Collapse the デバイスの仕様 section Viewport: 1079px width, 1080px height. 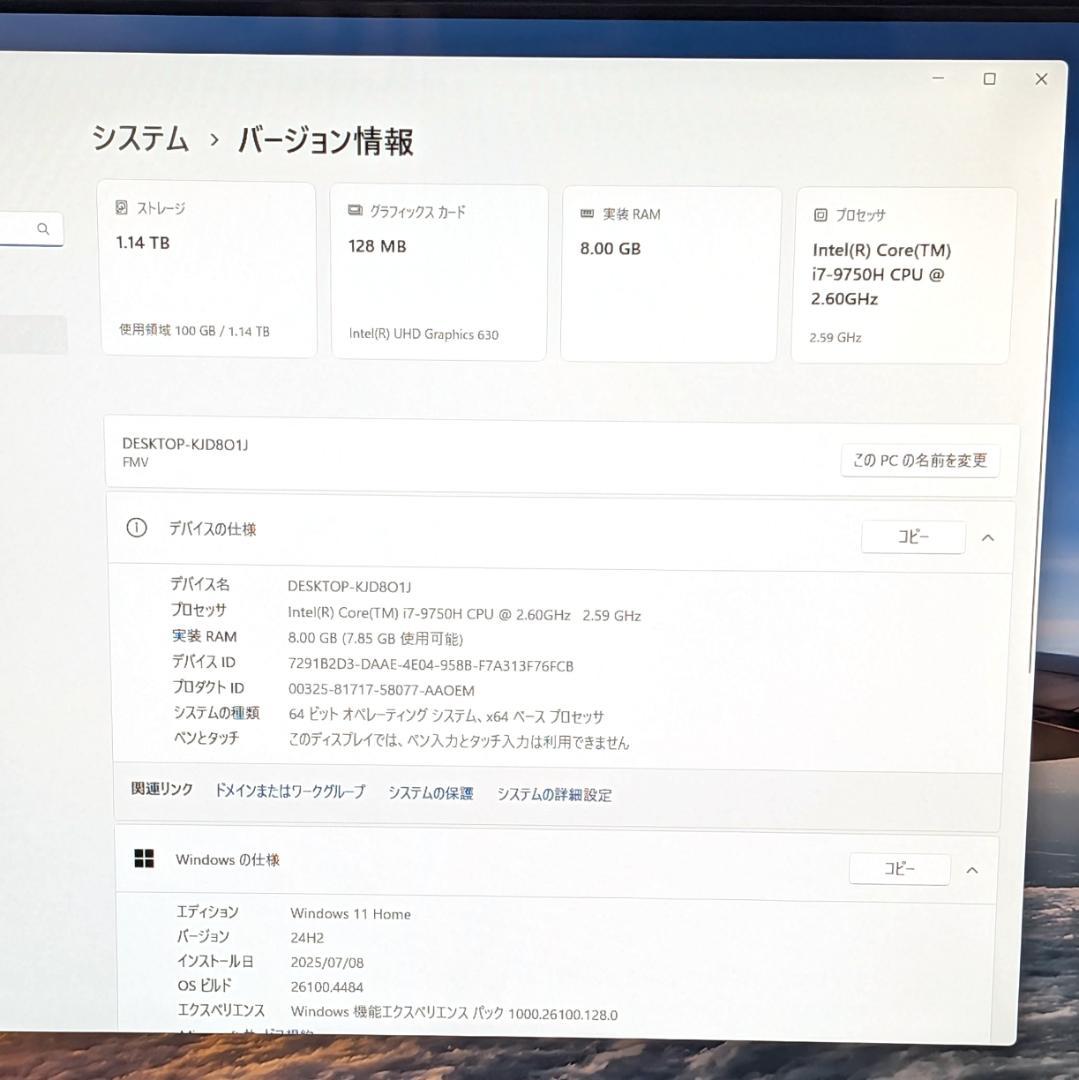coord(988,537)
